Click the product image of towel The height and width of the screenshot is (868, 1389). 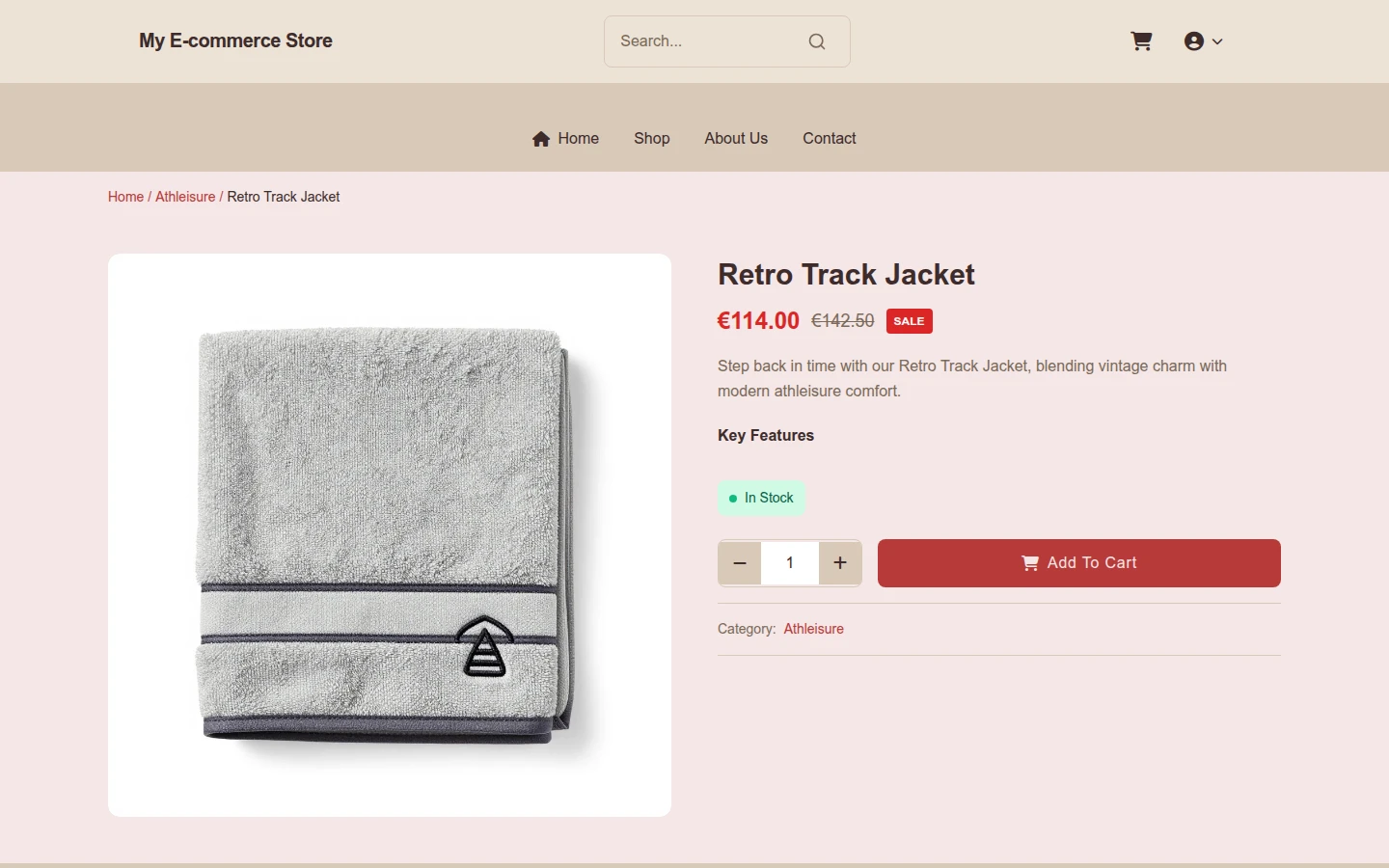click(390, 535)
